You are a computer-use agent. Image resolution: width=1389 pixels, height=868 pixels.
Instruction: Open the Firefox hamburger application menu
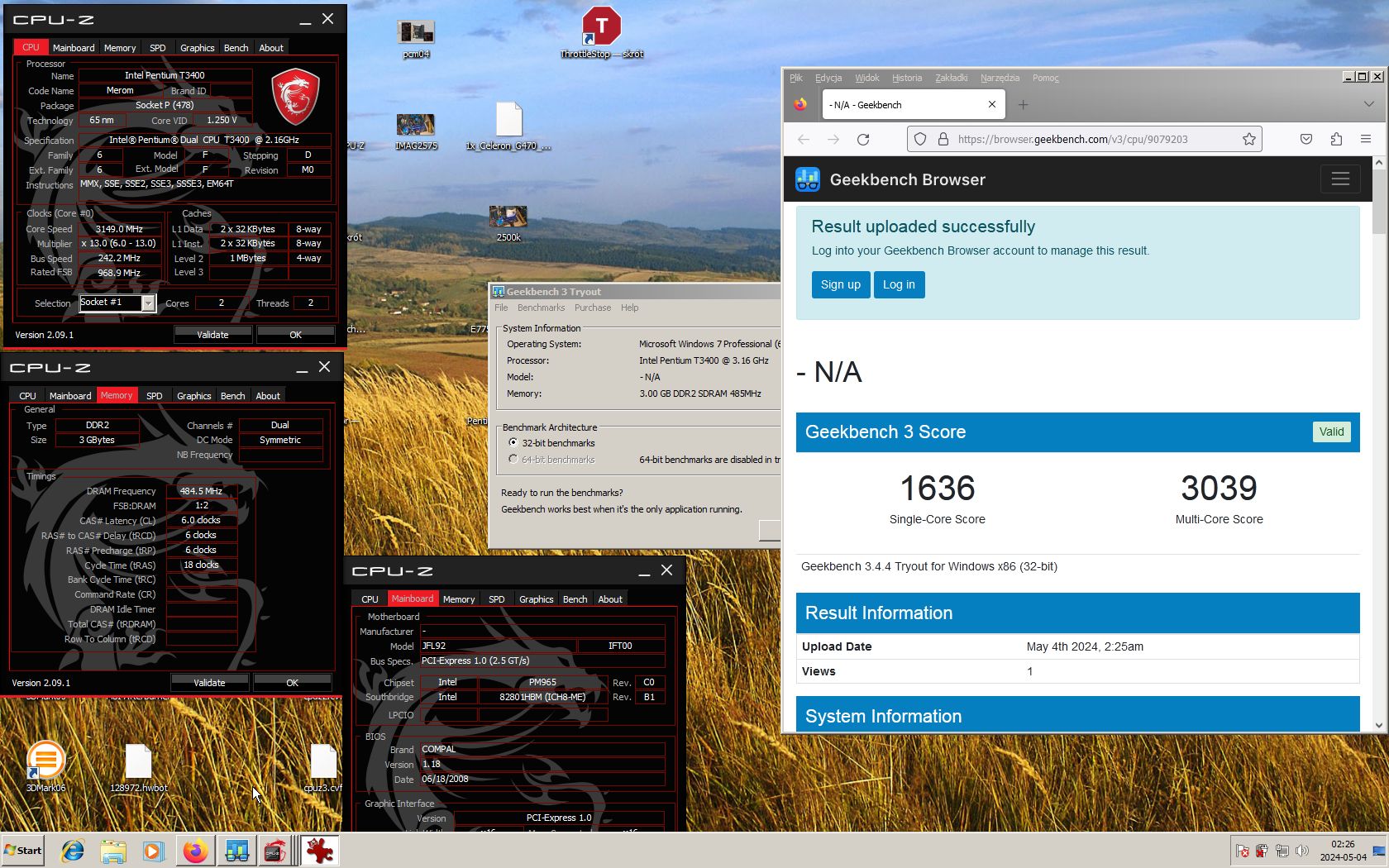point(1366,139)
